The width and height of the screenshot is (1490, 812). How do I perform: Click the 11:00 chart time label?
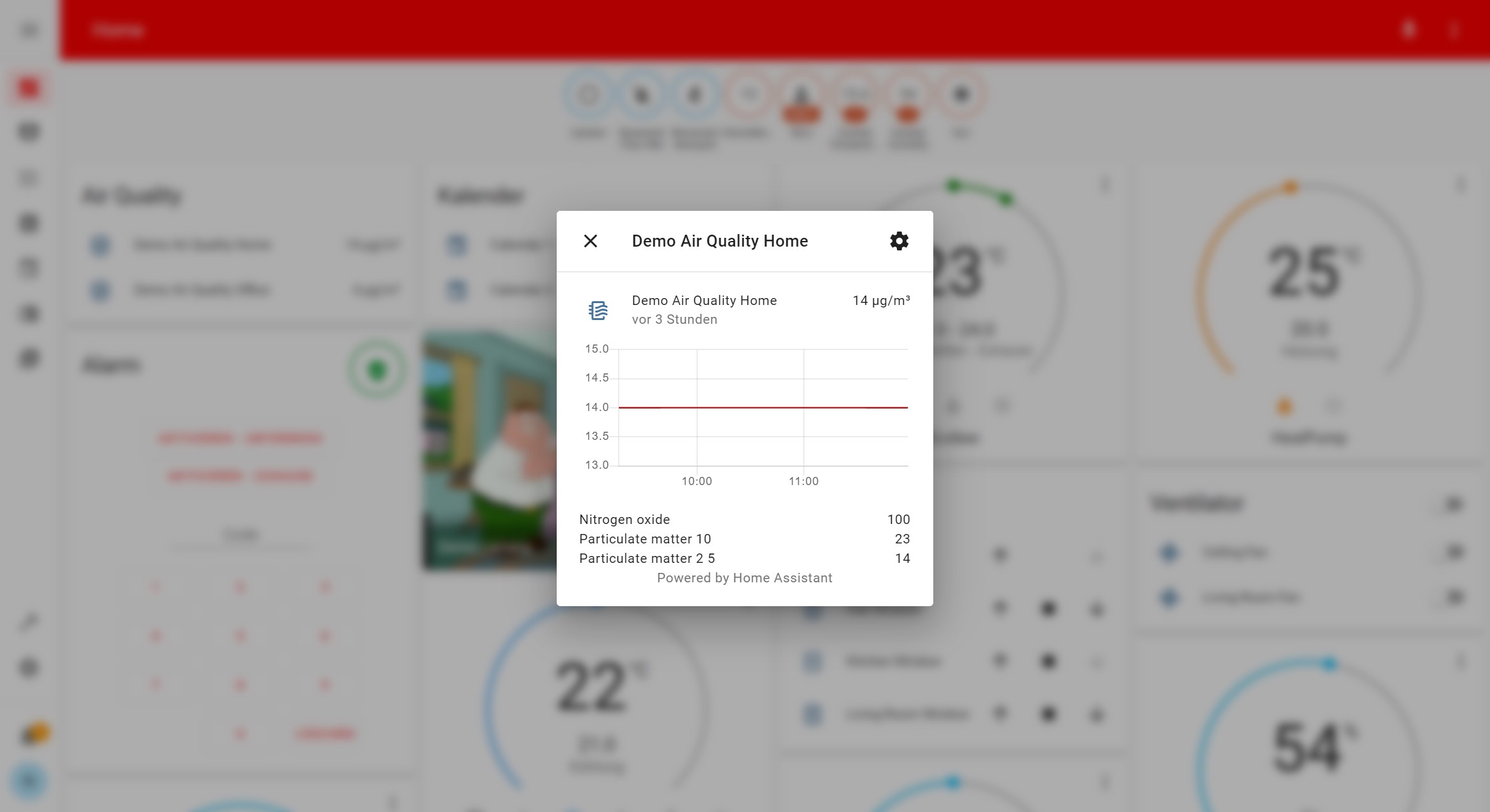tap(803, 481)
